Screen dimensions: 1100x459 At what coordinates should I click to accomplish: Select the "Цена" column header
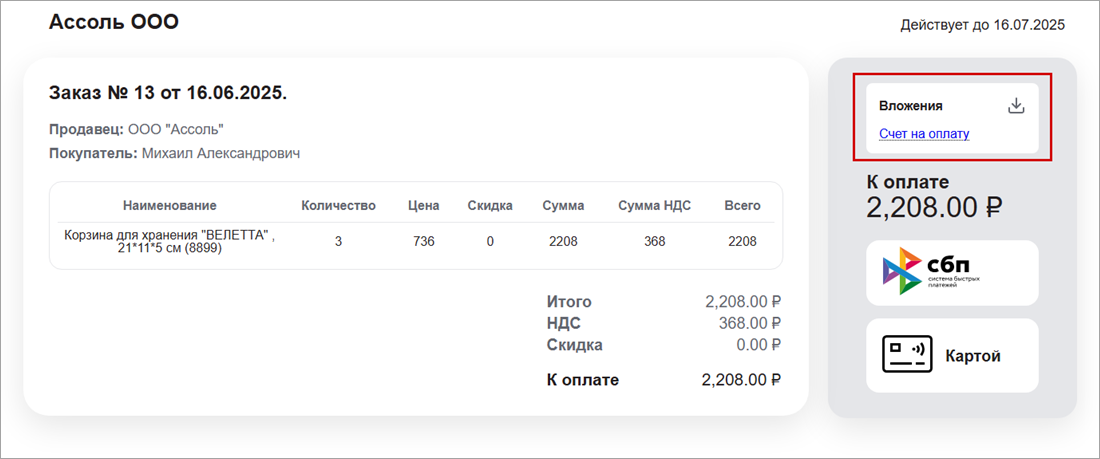(423, 205)
